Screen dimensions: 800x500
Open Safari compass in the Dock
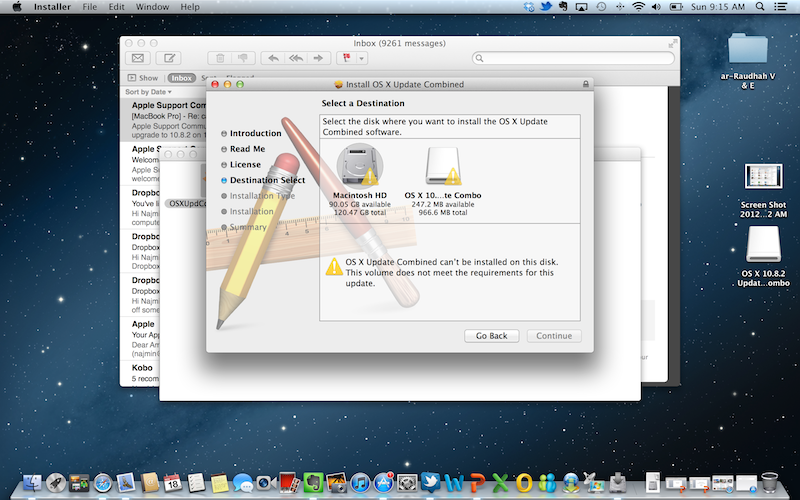click(x=103, y=482)
